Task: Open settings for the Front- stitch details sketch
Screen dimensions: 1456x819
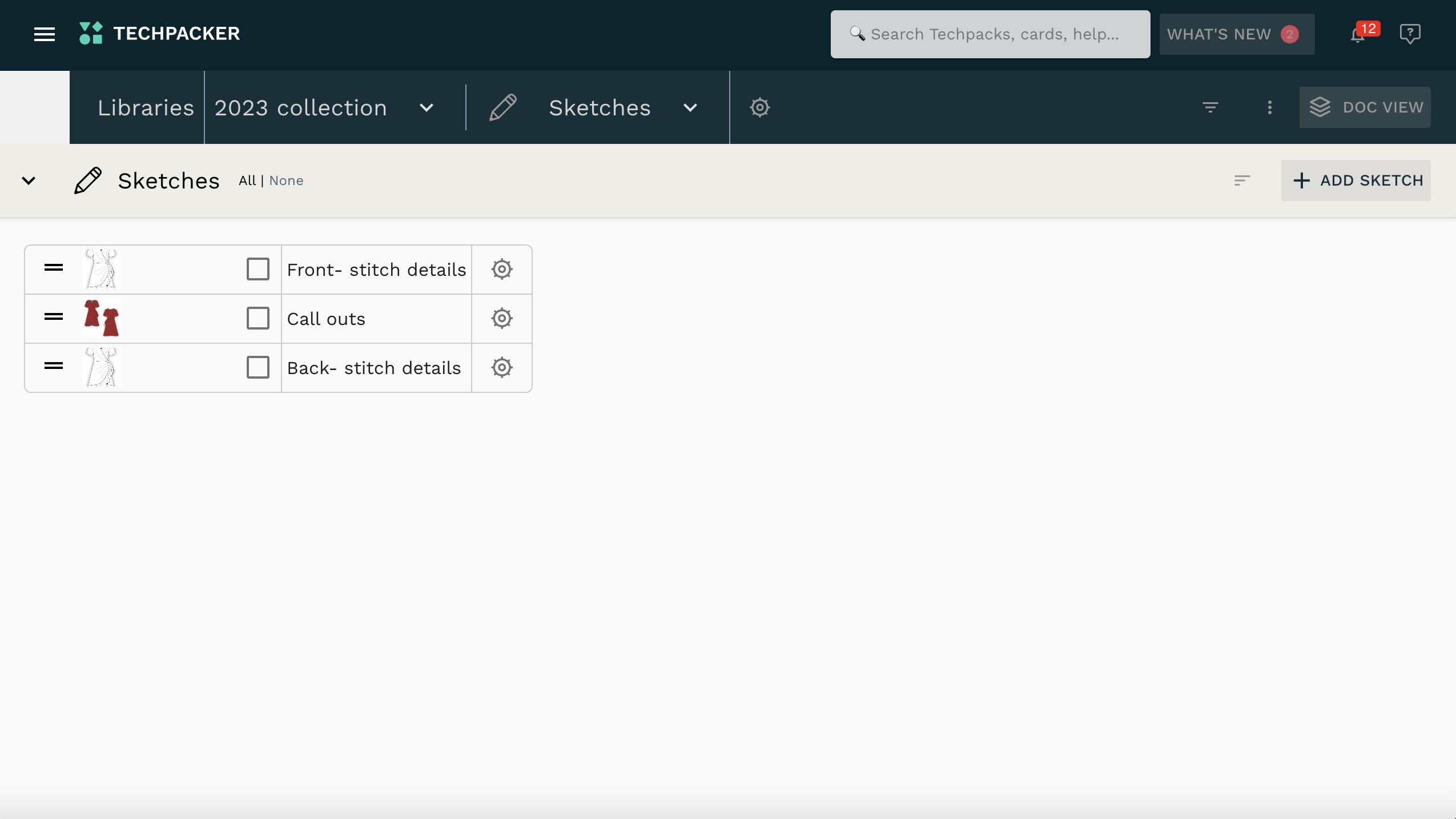Action: click(x=501, y=268)
